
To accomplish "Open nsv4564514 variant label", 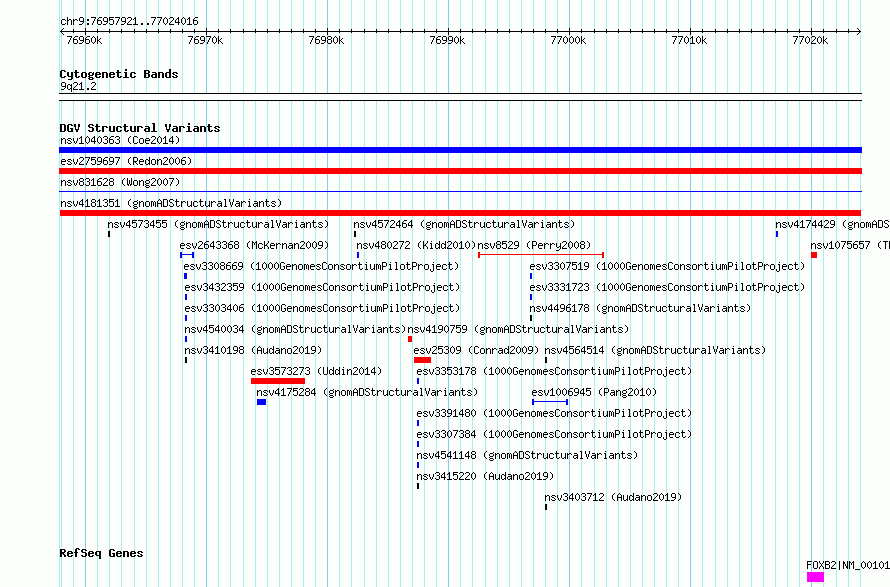I will point(655,350).
